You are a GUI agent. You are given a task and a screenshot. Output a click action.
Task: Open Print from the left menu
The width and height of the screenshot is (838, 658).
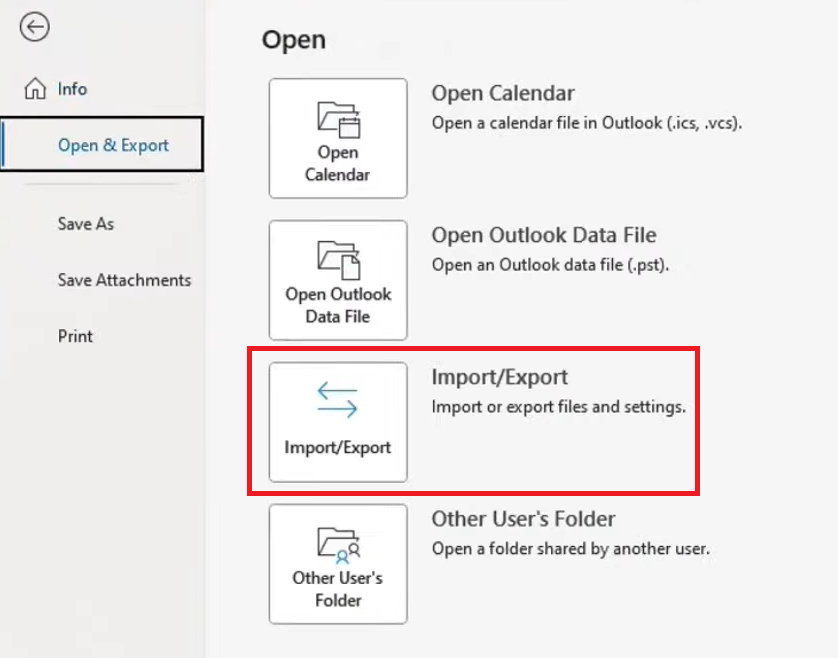pyautogui.click(x=74, y=336)
